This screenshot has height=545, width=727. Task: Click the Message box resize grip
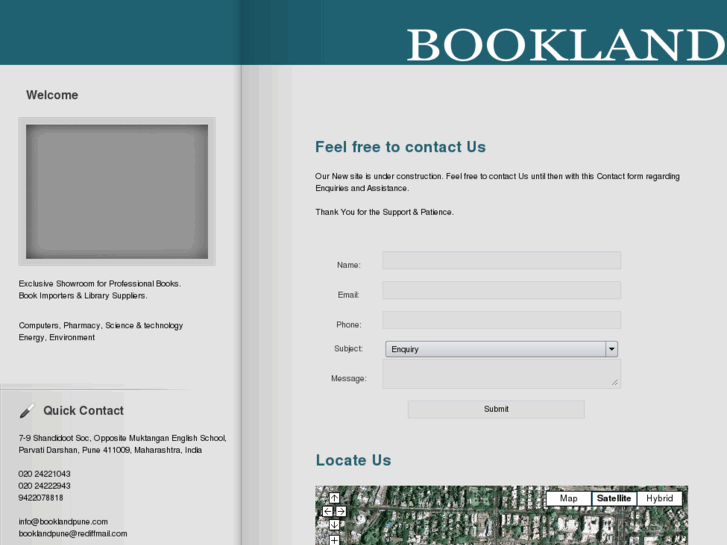click(614, 382)
